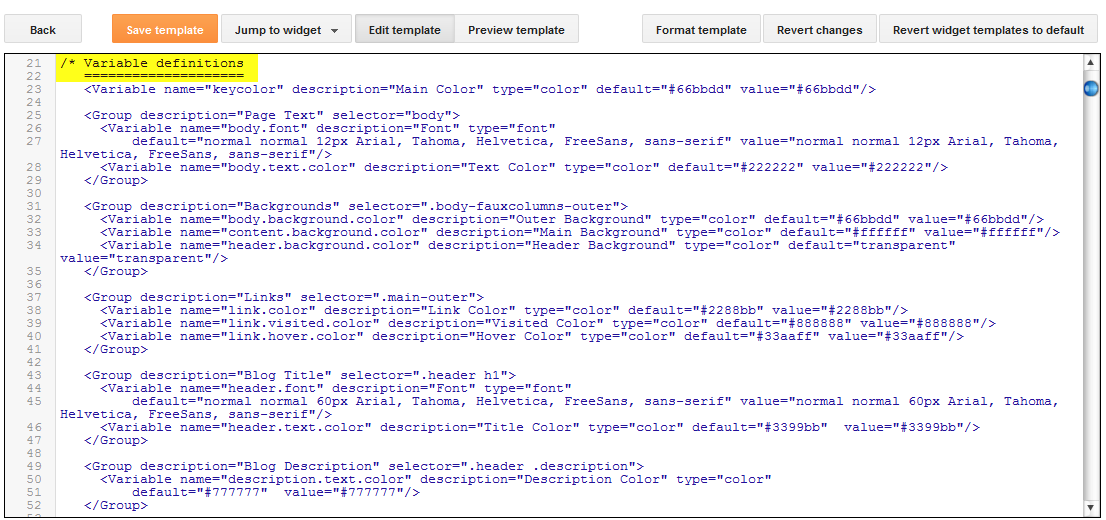1106x520 pixels.
Task: Go back with the Back button
Action: click(43, 30)
